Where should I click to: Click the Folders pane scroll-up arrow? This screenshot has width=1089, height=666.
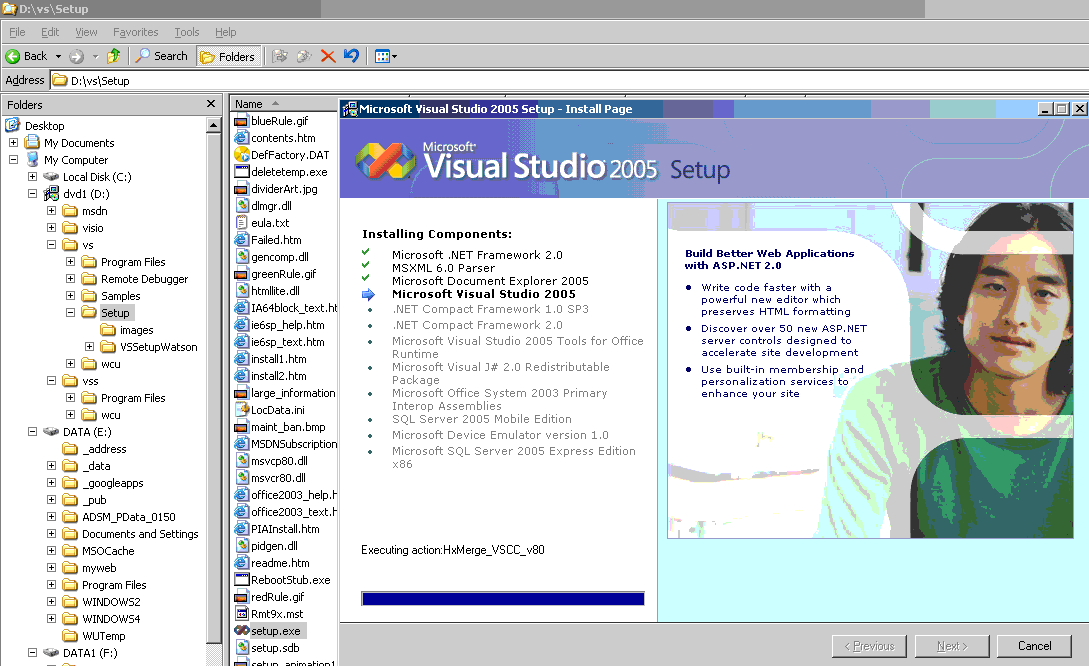click(214, 126)
